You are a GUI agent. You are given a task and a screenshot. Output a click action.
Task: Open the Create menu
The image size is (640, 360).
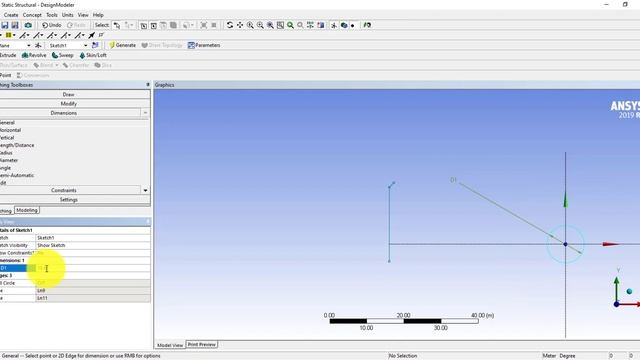tap(11, 15)
